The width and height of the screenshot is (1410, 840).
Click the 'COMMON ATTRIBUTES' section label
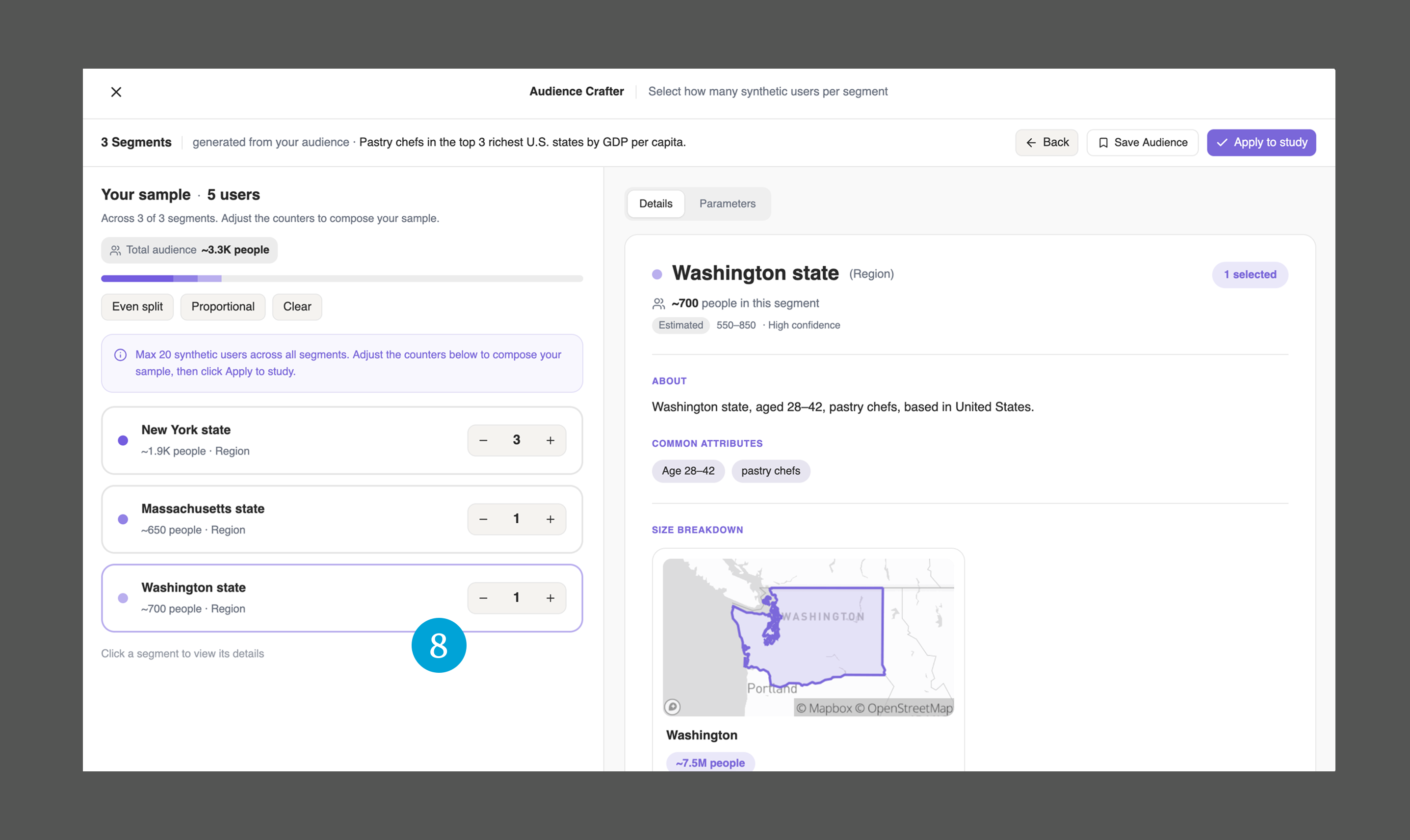706,444
